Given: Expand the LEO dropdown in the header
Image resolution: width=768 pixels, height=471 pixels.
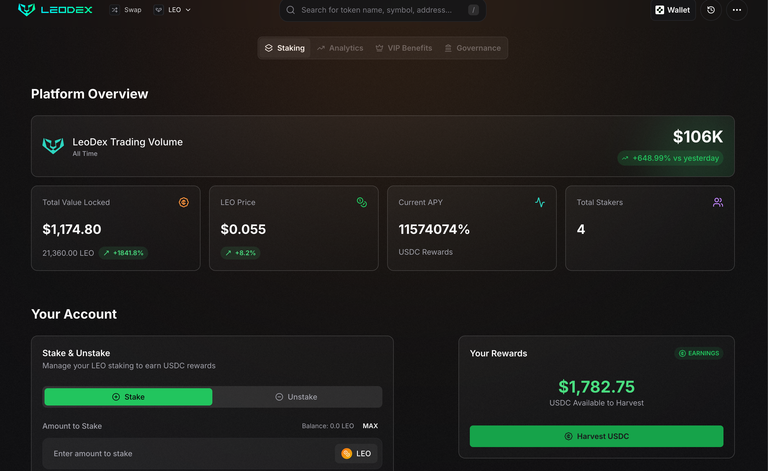Looking at the screenshot, I should coord(172,10).
